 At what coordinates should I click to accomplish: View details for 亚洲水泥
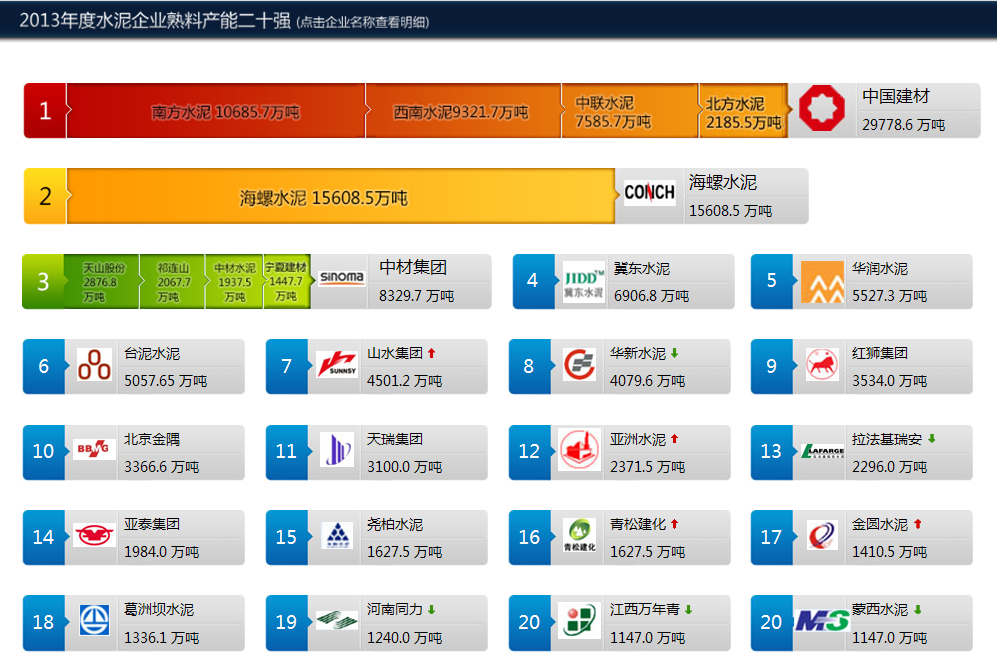tap(638, 439)
